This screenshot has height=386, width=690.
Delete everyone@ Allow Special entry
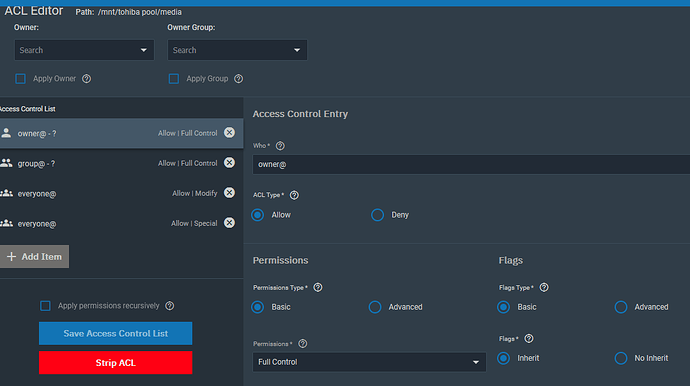pos(229,223)
